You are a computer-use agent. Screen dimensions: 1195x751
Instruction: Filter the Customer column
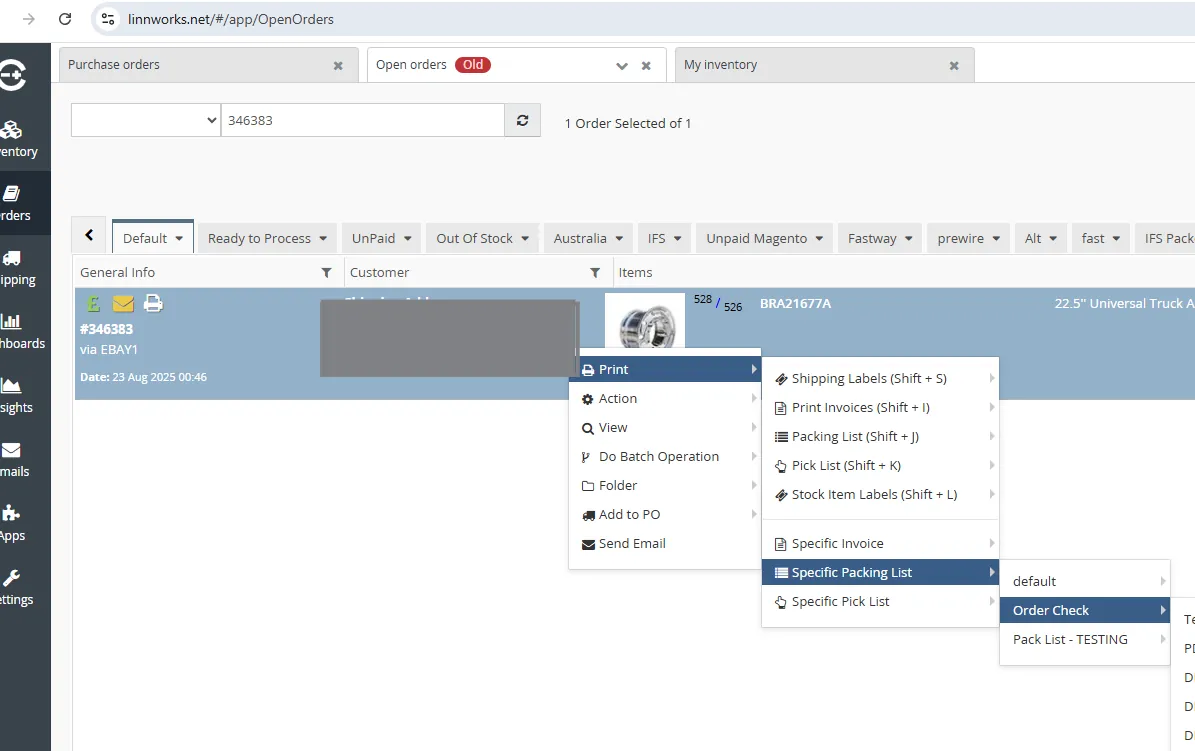pos(595,272)
